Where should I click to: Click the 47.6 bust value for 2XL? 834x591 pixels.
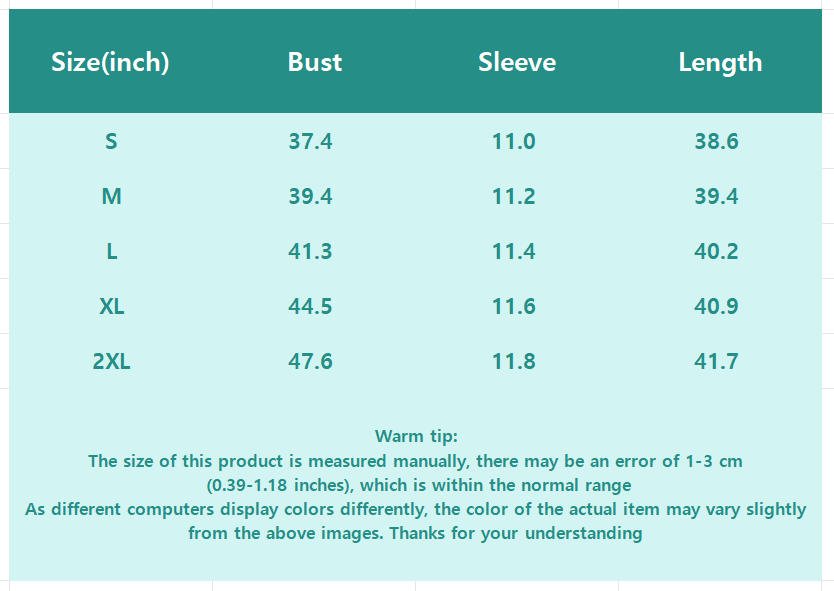click(x=310, y=362)
